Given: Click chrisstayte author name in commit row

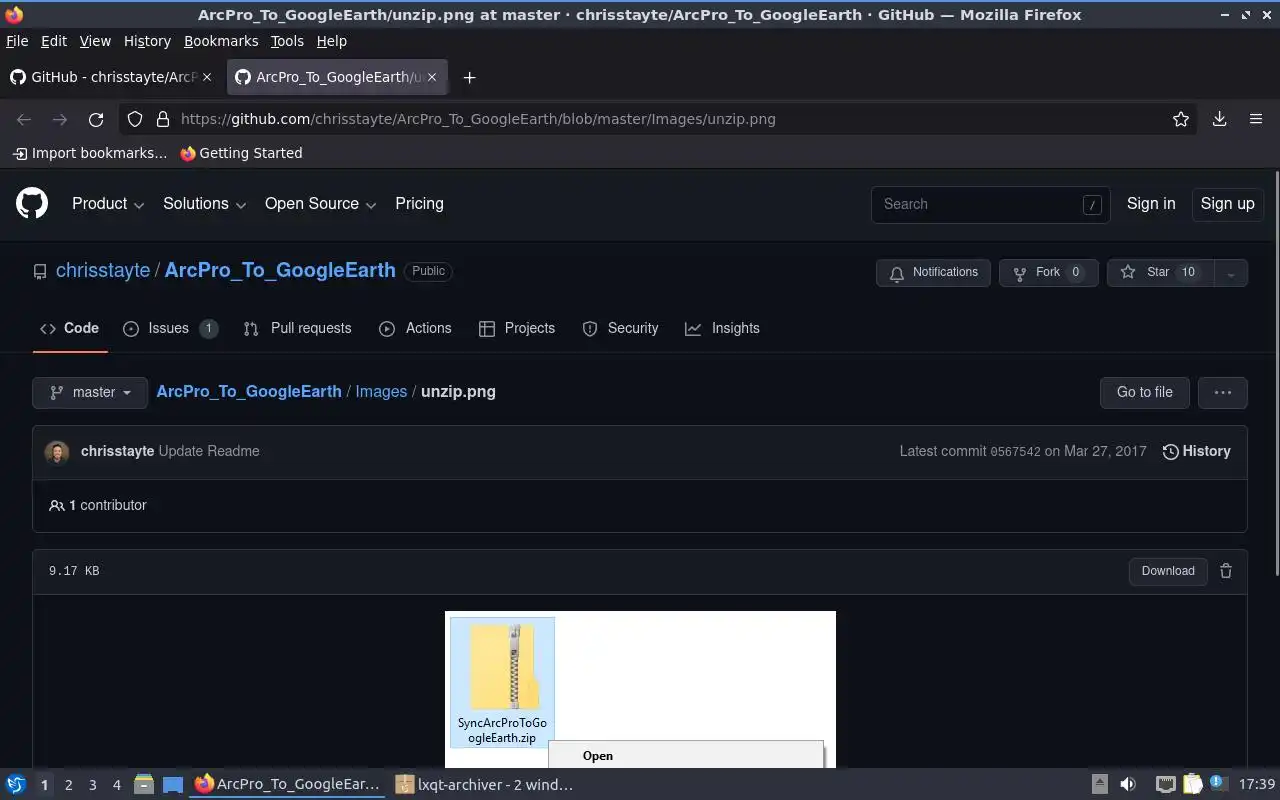Looking at the screenshot, I should [117, 451].
